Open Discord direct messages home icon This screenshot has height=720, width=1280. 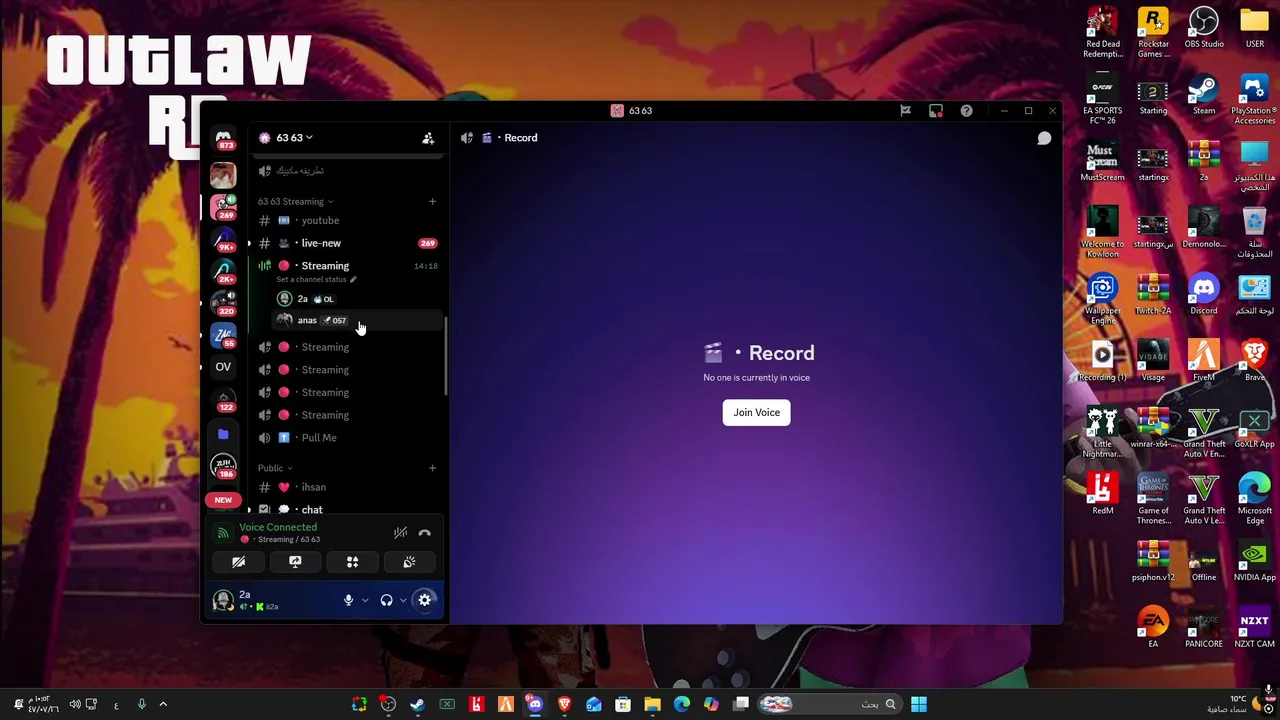point(223,138)
